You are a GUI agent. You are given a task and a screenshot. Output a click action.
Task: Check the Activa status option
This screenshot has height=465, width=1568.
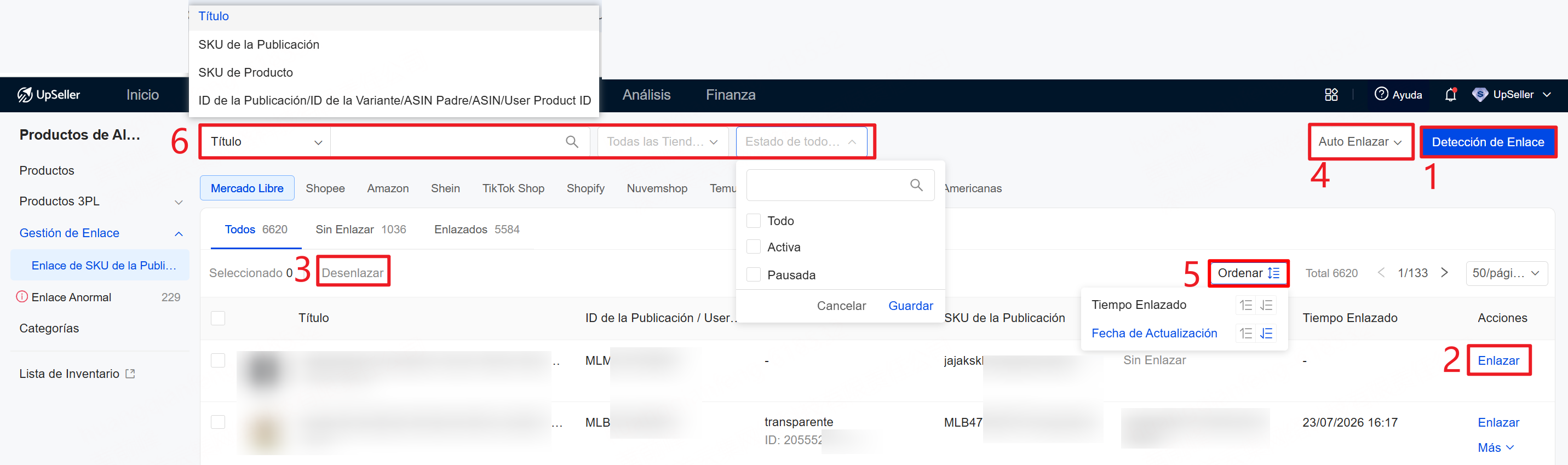point(754,247)
